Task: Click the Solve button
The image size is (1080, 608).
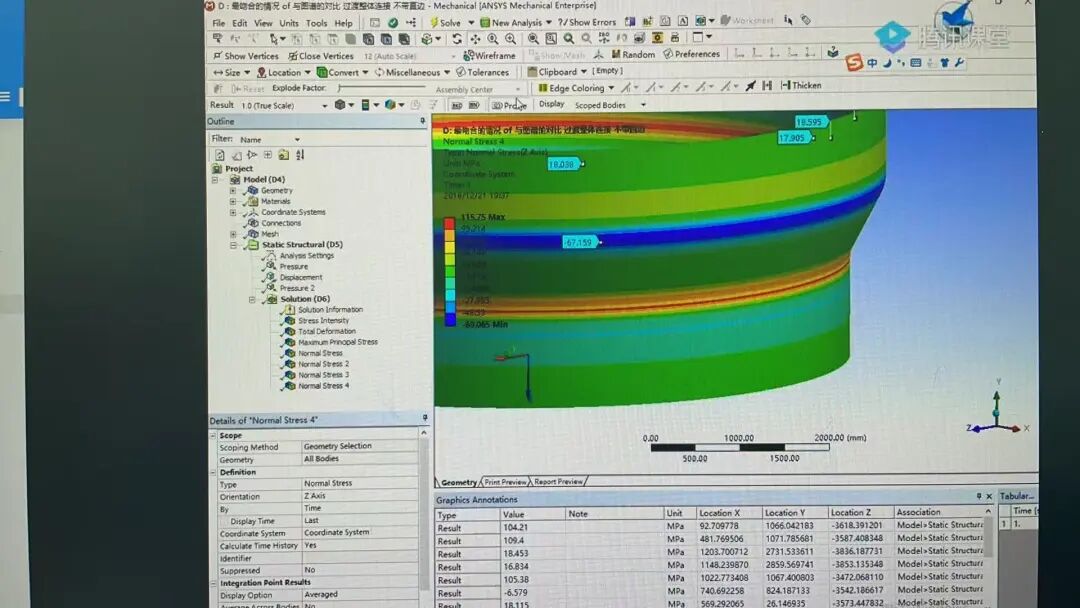Action: point(445,23)
